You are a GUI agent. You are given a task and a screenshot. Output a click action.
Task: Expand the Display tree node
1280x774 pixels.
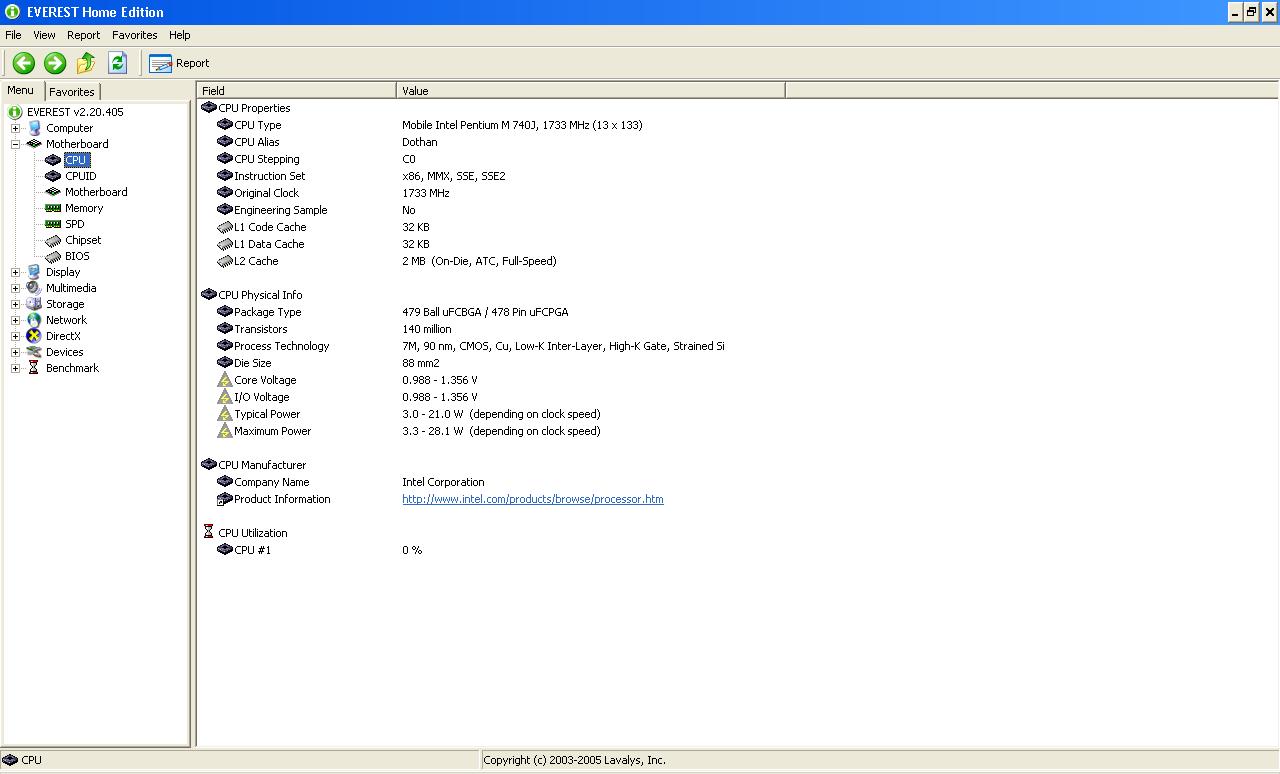[15, 272]
